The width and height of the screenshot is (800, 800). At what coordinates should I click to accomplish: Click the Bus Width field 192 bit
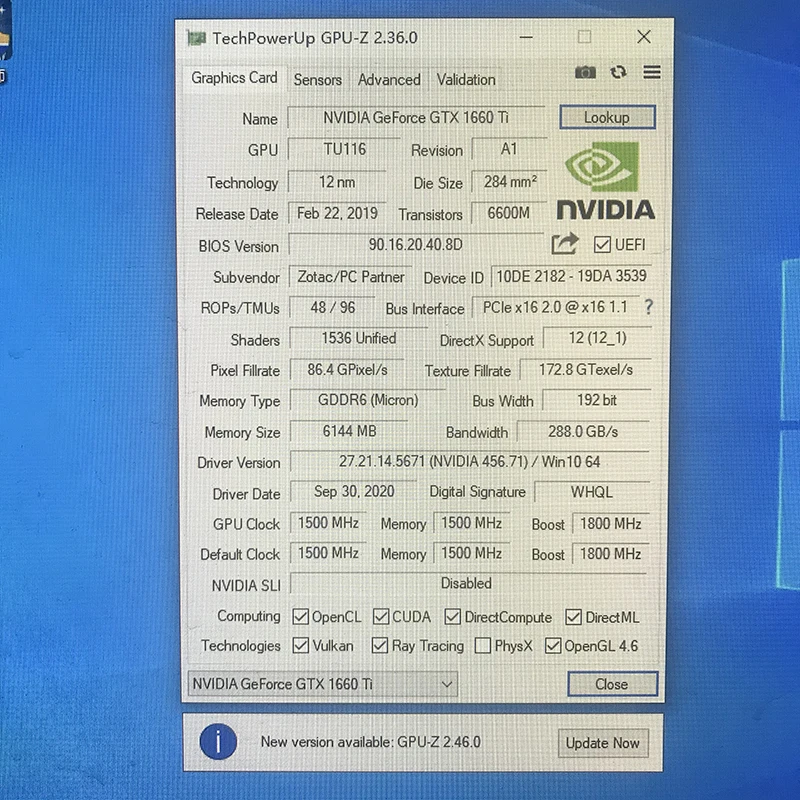pyautogui.click(x=597, y=400)
